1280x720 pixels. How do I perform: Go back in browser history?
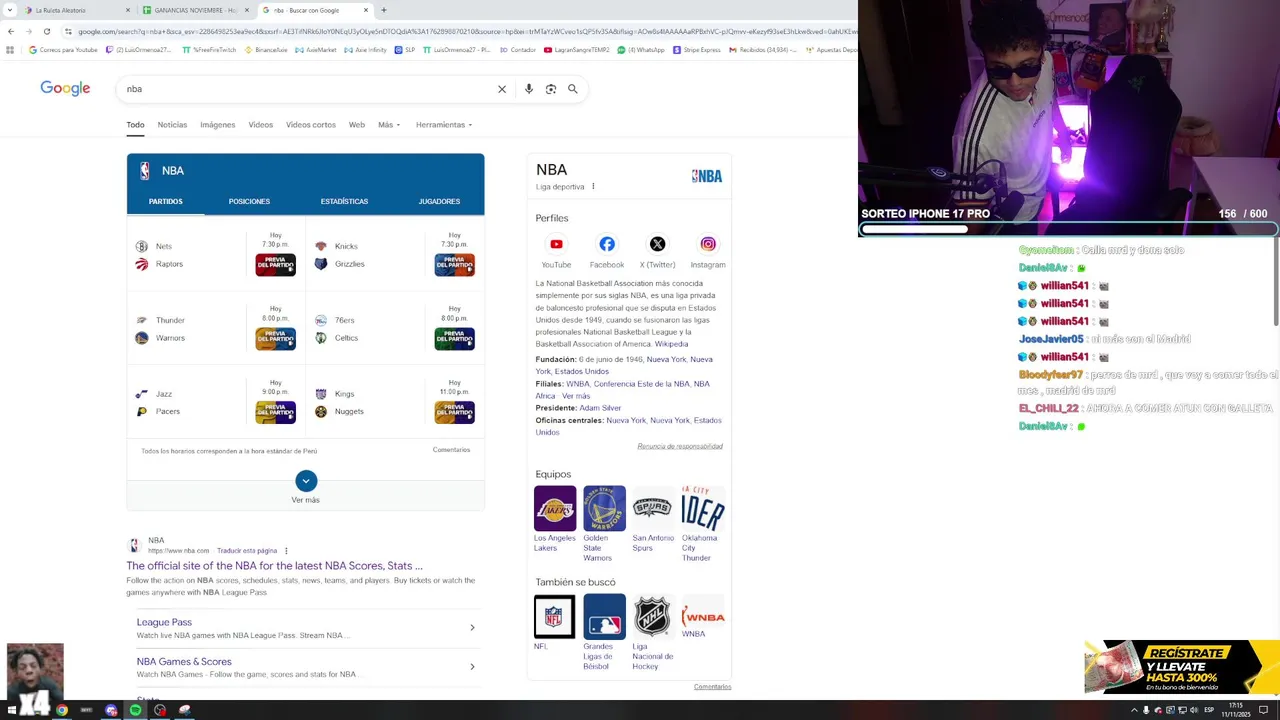11,31
